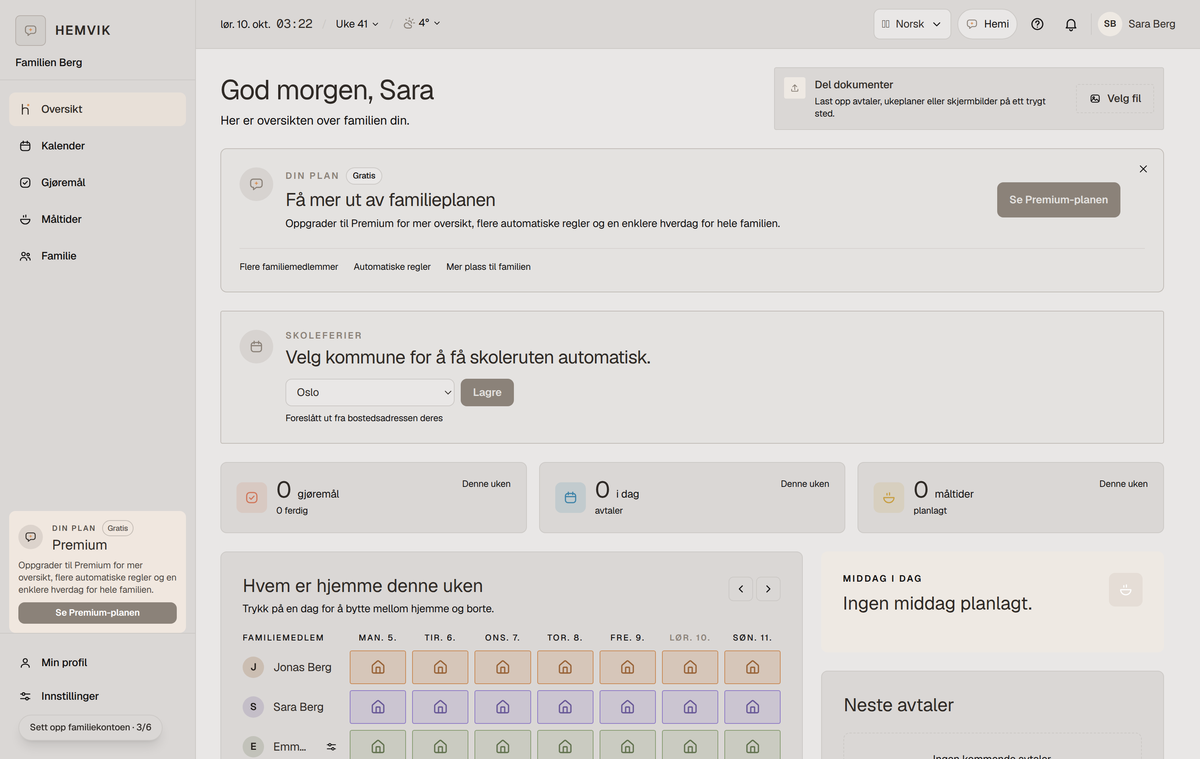The height and width of the screenshot is (759, 1200).
Task: Click the Hemvik logo icon
Action: (x=30, y=30)
